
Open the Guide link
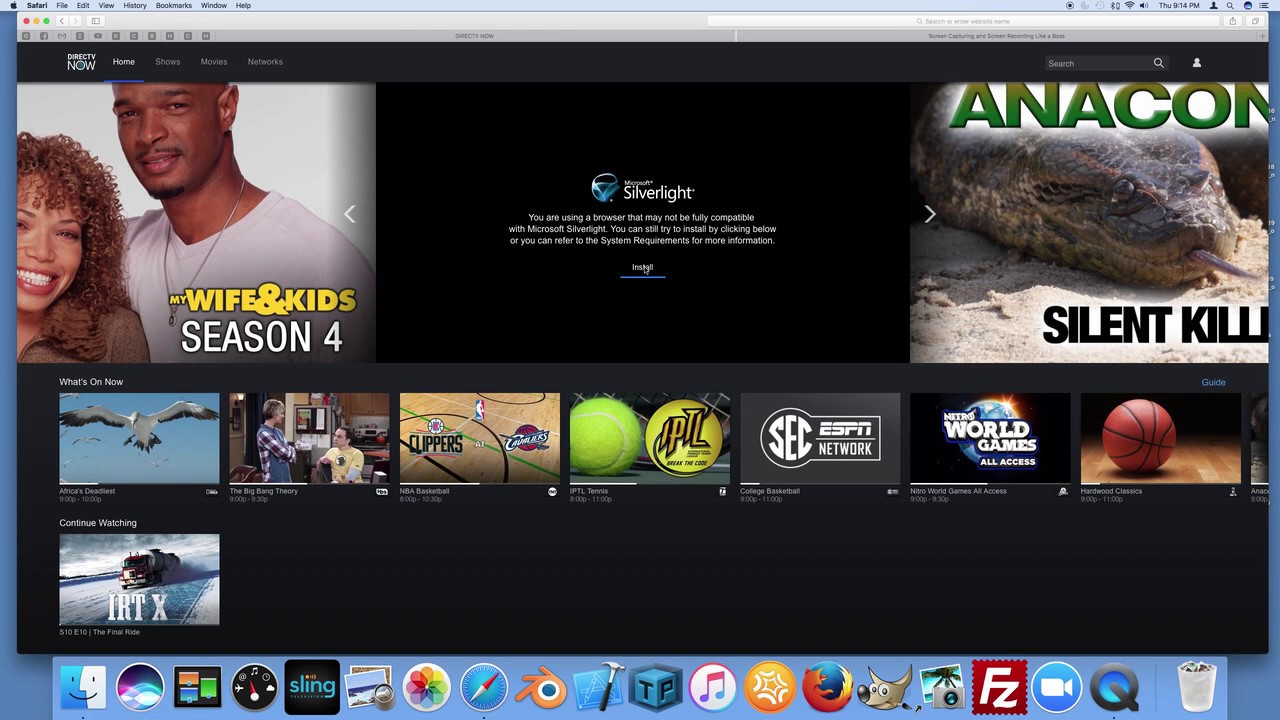tap(1213, 382)
